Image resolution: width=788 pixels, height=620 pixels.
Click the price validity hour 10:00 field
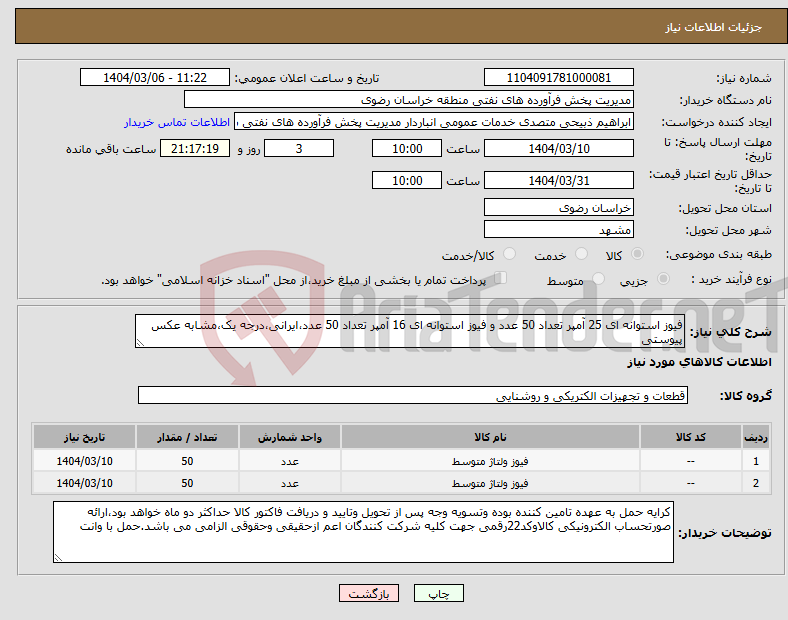point(407,180)
